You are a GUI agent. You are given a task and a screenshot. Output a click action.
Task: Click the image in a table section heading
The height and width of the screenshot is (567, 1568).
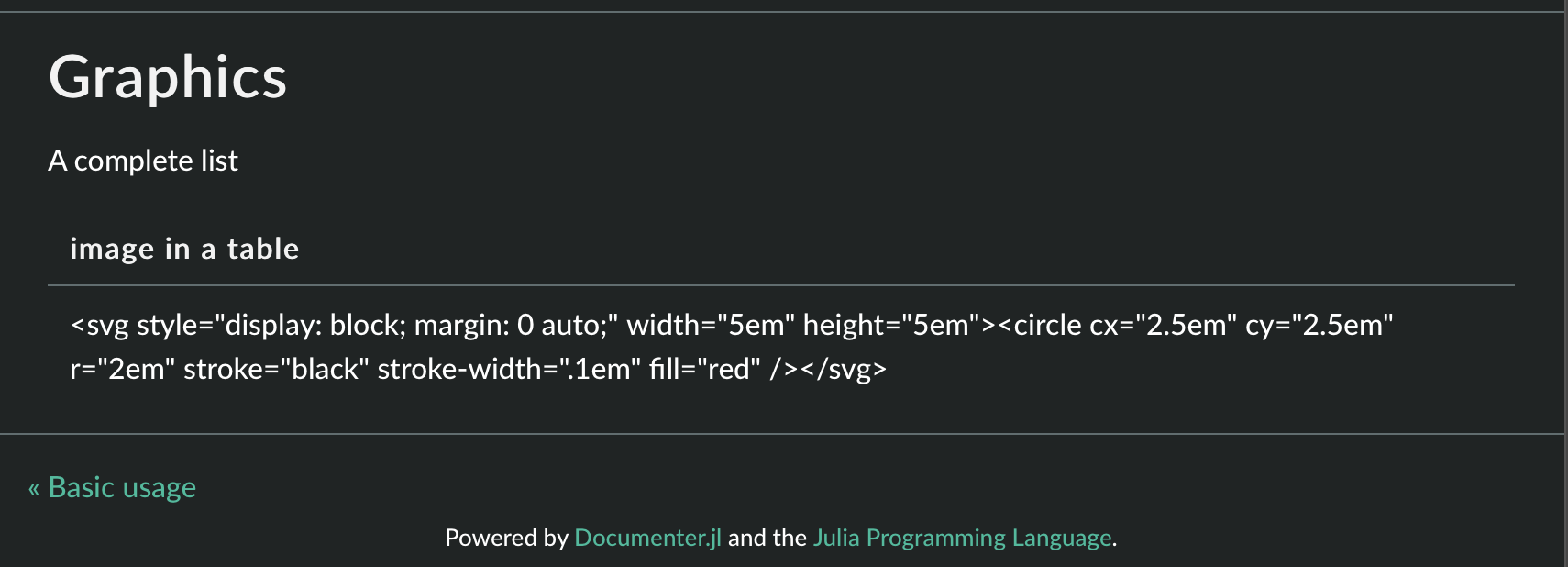click(184, 249)
